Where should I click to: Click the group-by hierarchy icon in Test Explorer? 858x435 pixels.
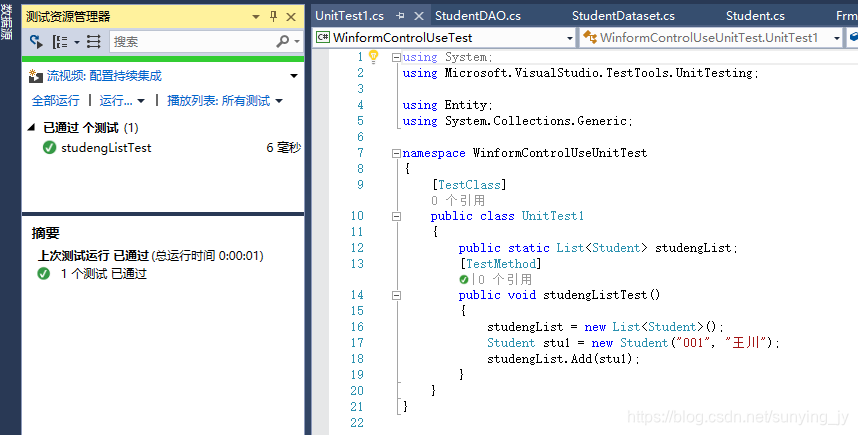[60, 42]
